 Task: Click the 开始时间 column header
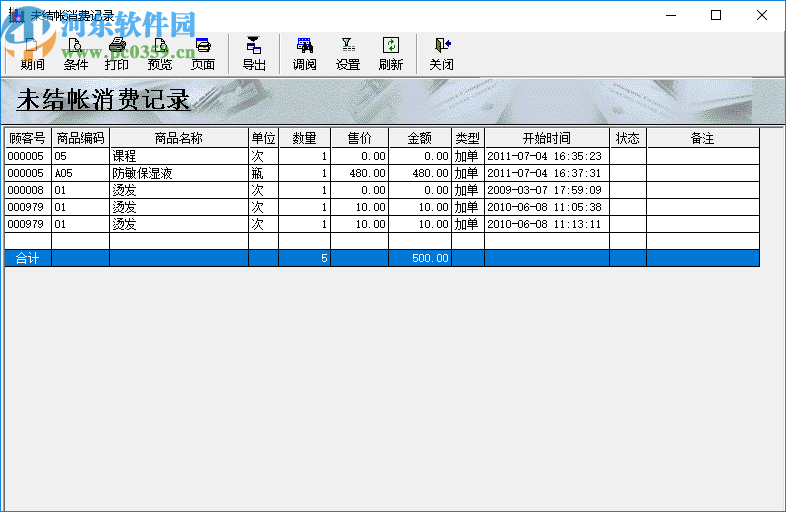(x=547, y=138)
